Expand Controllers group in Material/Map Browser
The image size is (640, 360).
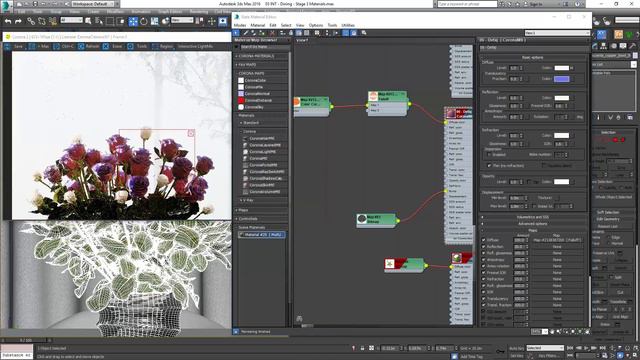[261, 219]
